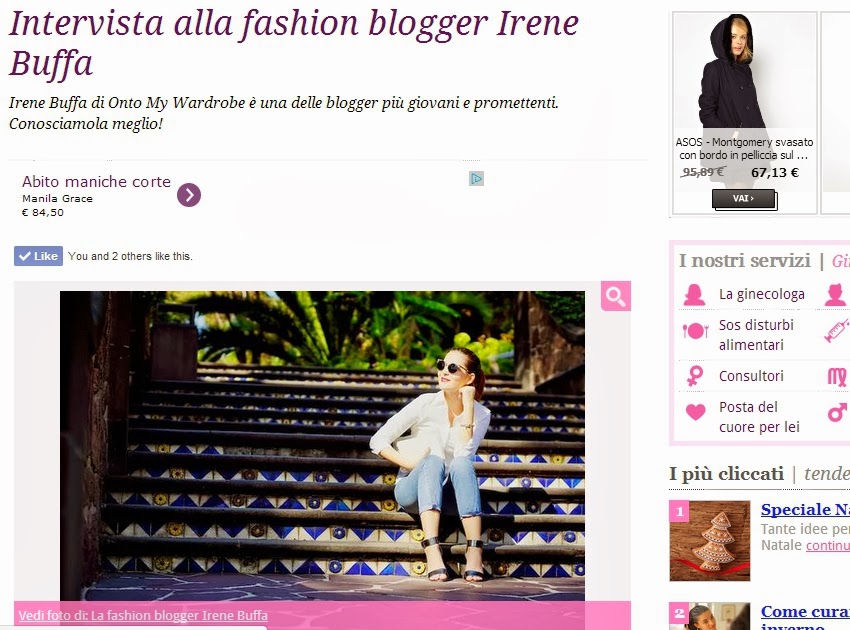This screenshot has height=630, width=850.
Task: Click the AdChoices icon in ad banner
Action: pos(476,178)
